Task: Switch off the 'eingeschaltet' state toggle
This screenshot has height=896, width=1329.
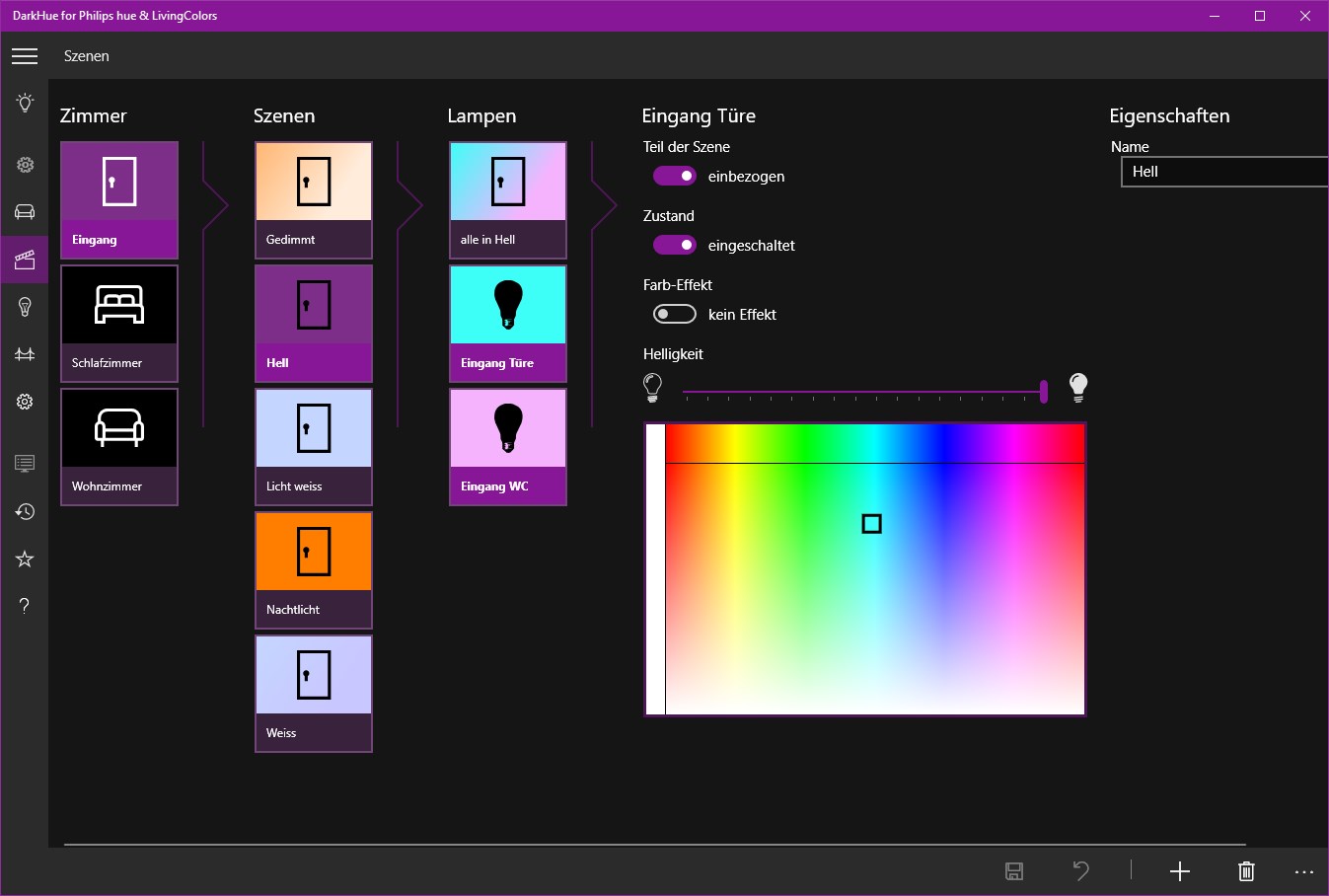Action: point(675,245)
